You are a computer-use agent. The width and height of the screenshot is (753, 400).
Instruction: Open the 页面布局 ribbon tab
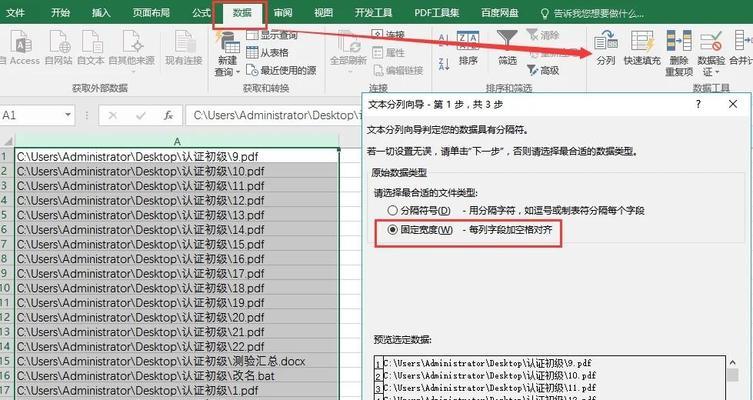tap(151, 13)
